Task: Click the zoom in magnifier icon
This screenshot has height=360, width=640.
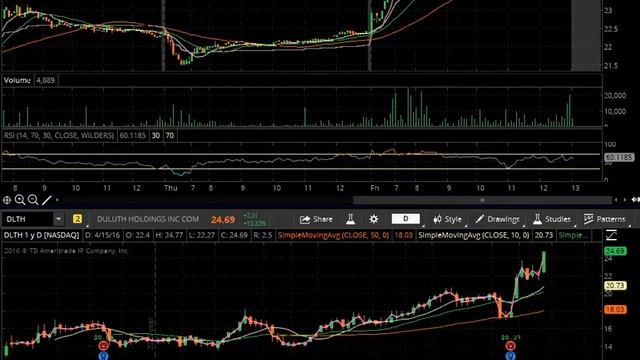Action: [20, 200]
